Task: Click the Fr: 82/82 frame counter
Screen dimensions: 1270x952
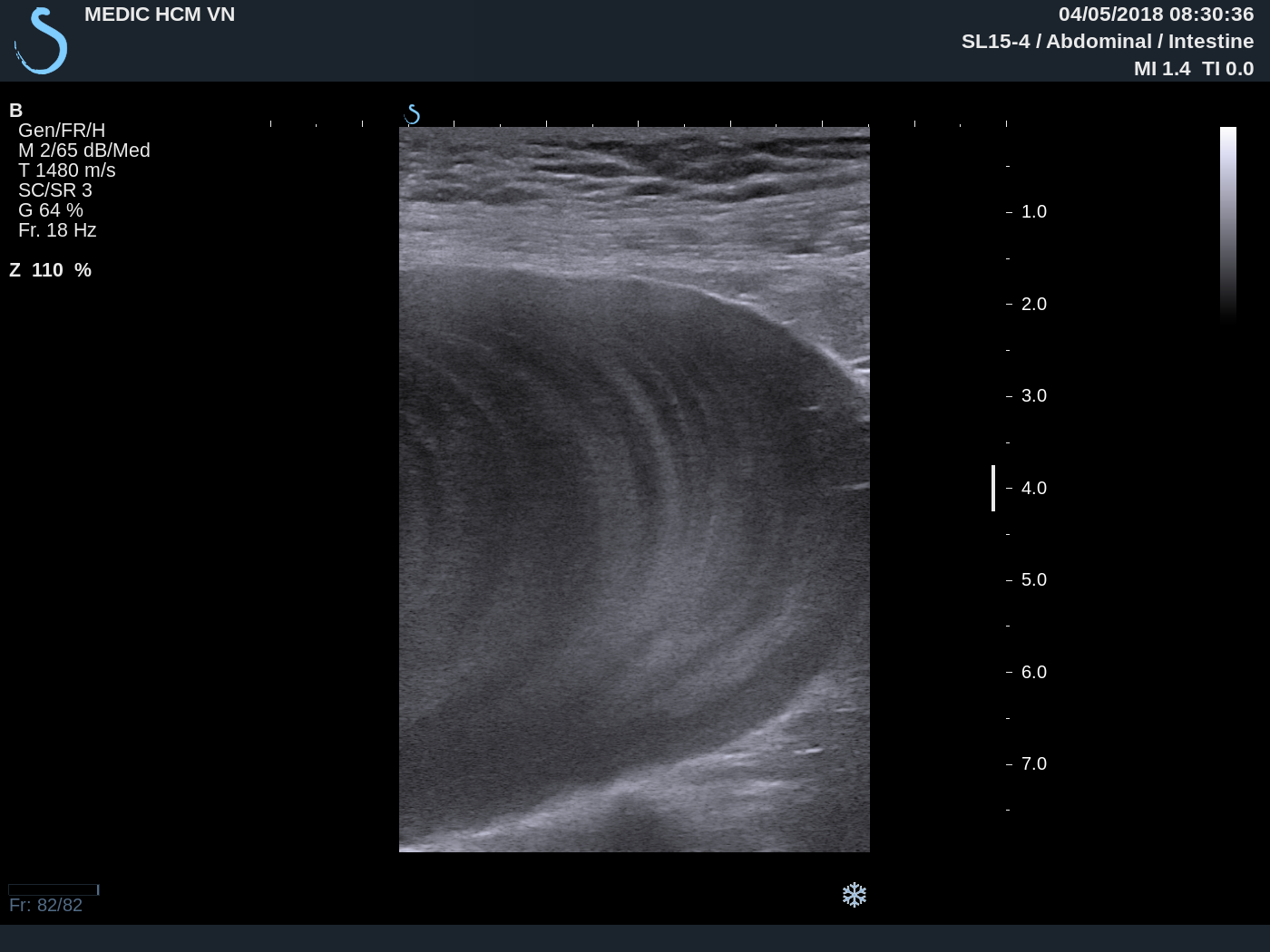Action: 45,904
